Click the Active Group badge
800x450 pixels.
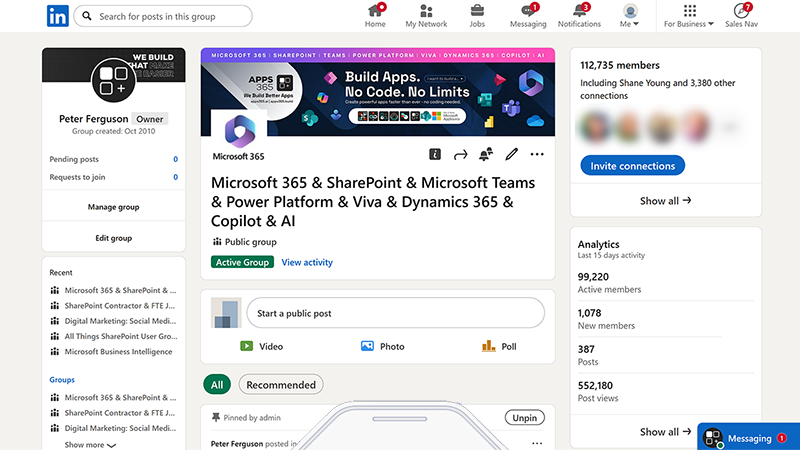click(x=242, y=262)
